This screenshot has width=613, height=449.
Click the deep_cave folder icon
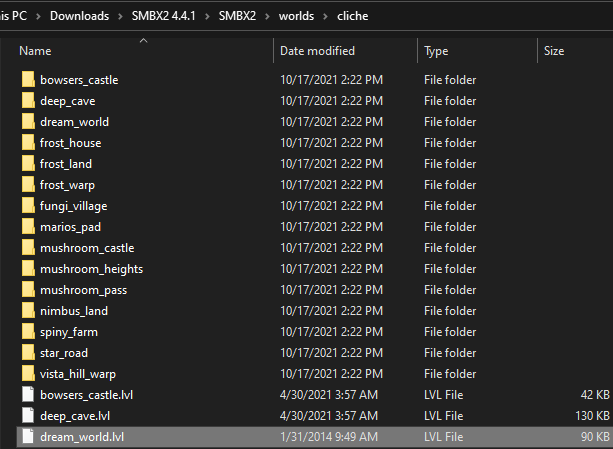click(x=28, y=101)
